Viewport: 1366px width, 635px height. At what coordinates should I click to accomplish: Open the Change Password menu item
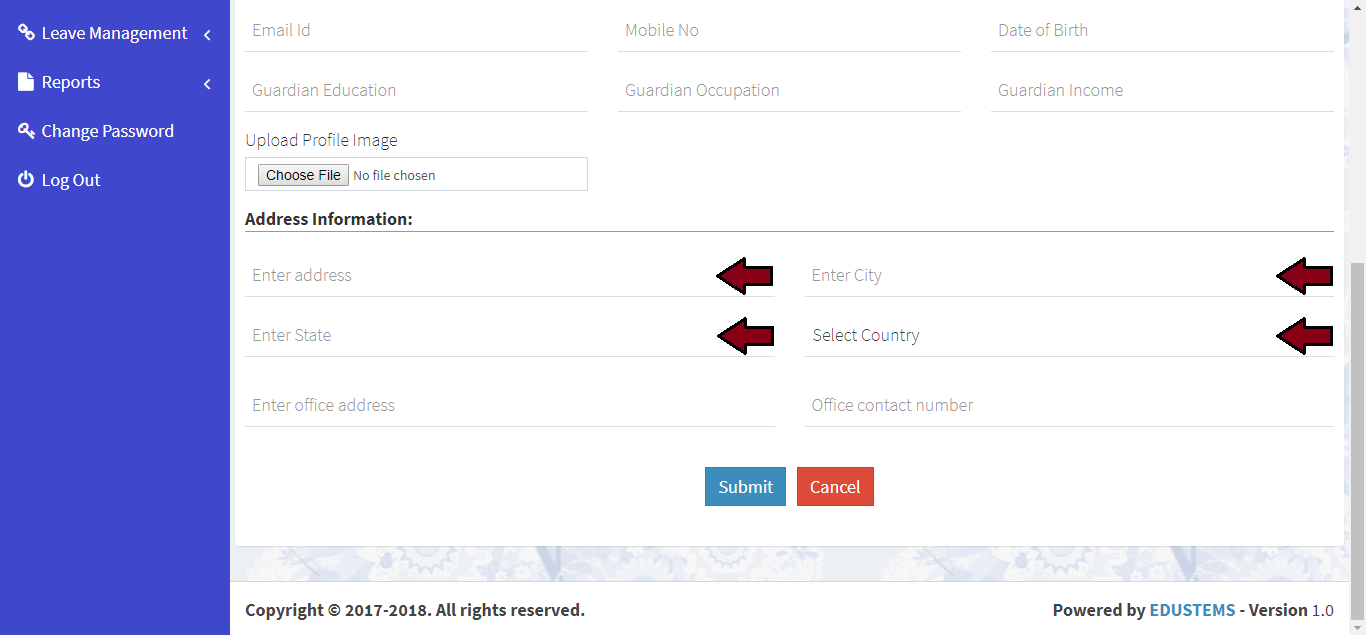click(x=107, y=131)
